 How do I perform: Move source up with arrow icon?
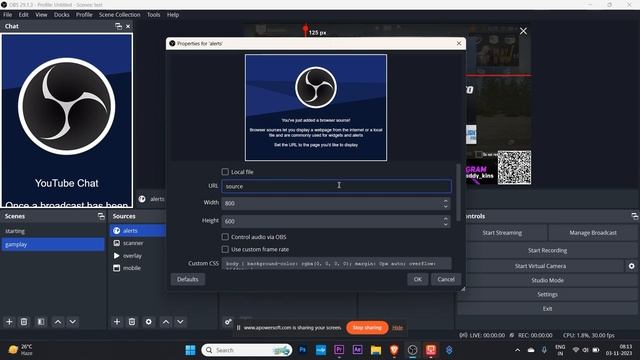coord(166,322)
